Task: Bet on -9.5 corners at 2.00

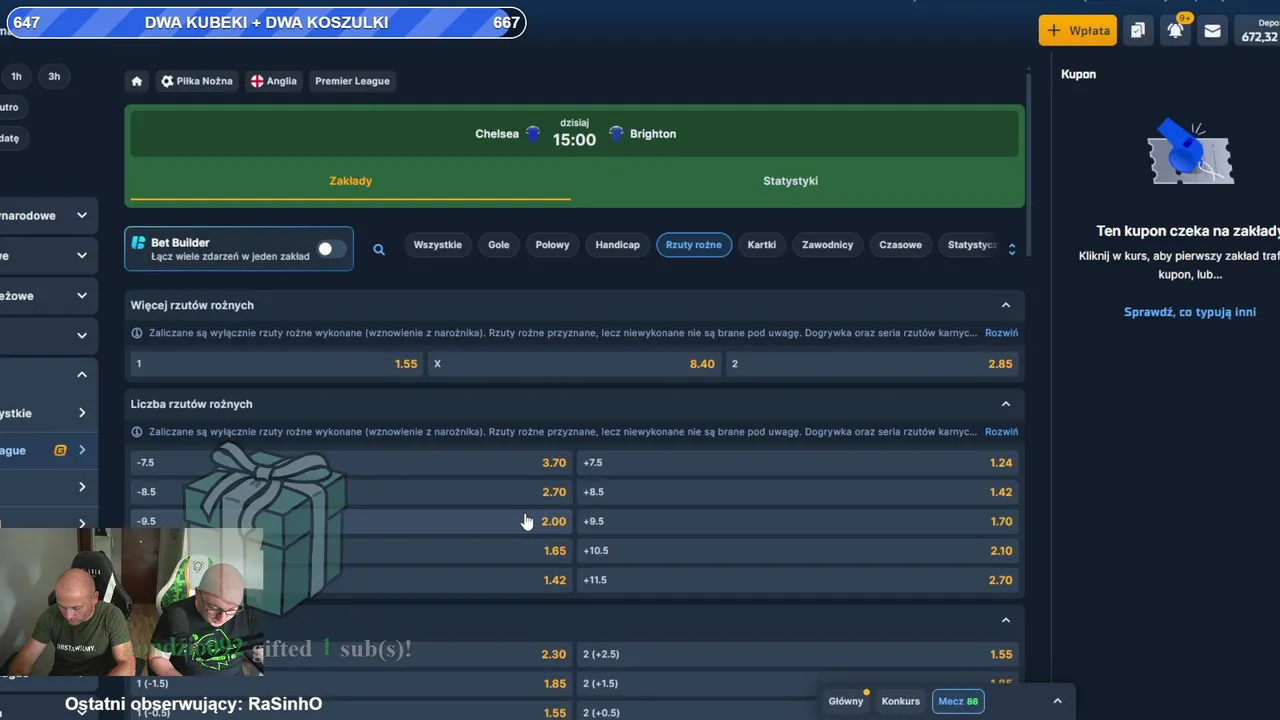Action: (351, 521)
